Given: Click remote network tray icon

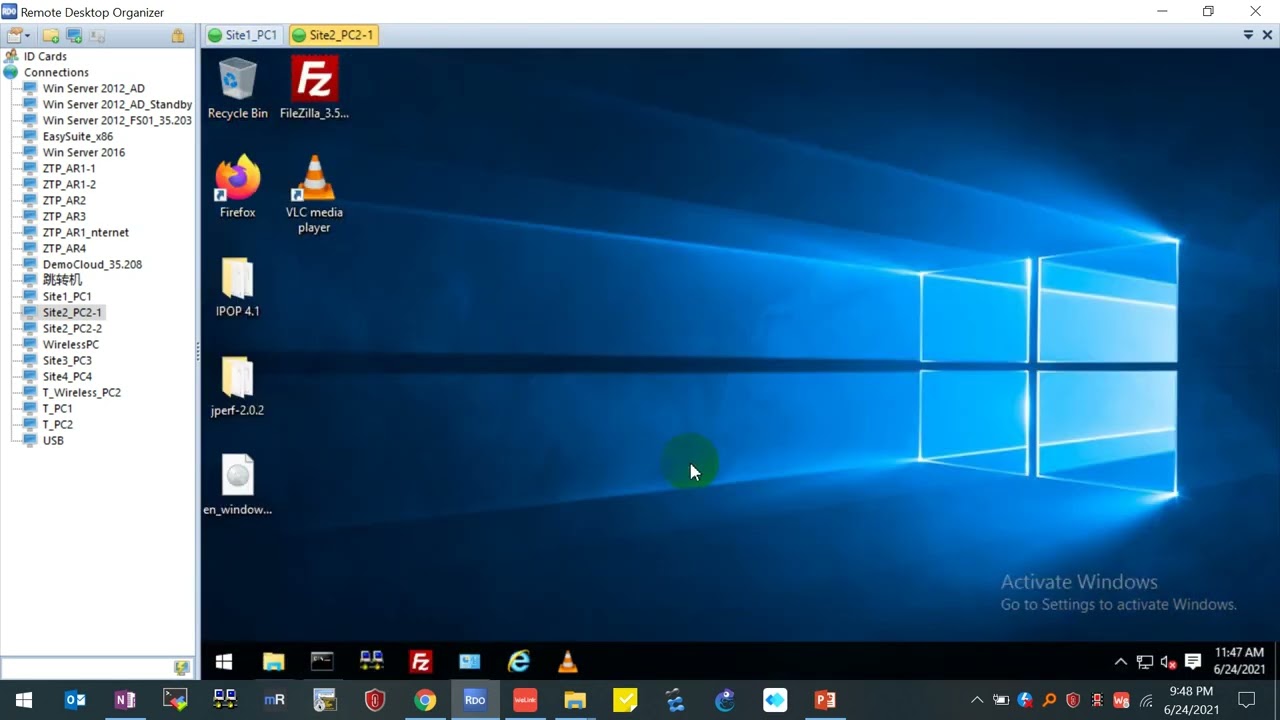Looking at the screenshot, I should coord(1145,661).
